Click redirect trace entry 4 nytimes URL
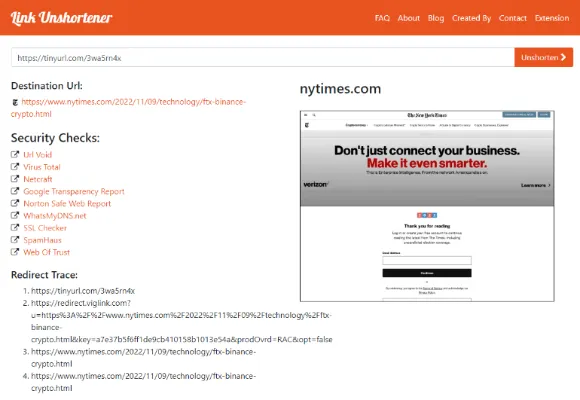 (x=144, y=382)
